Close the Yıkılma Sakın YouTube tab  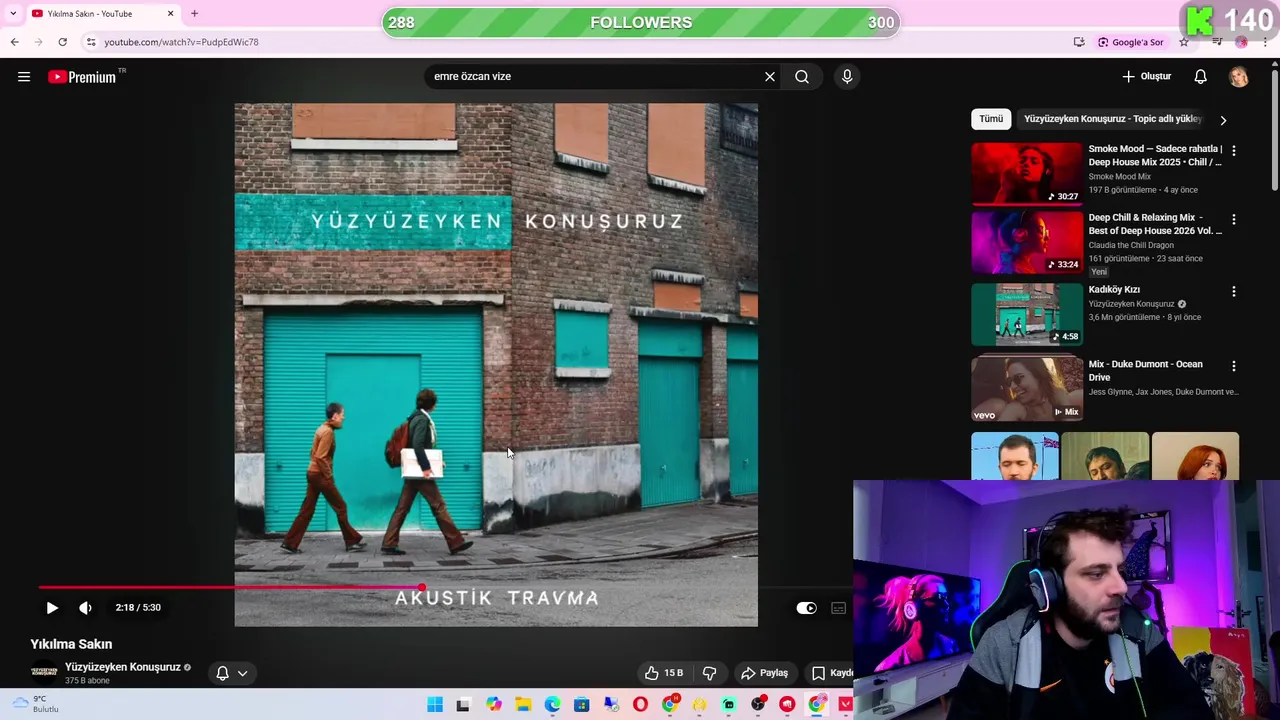[170, 14]
